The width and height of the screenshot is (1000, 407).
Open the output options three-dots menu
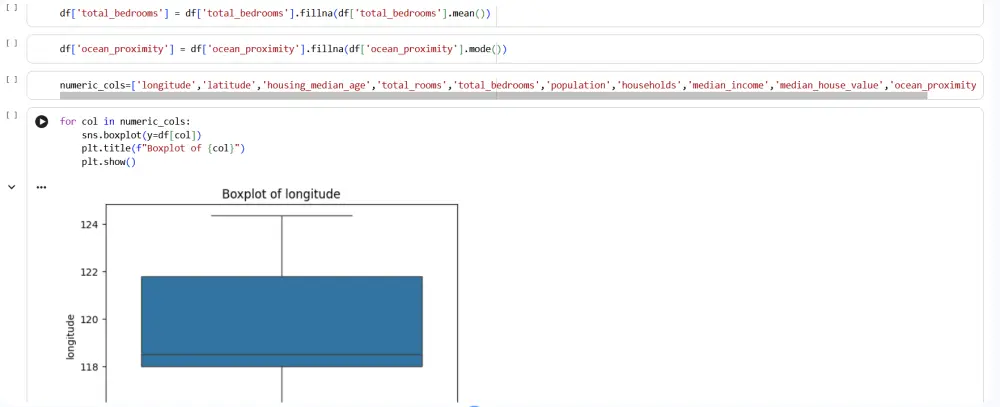41,188
